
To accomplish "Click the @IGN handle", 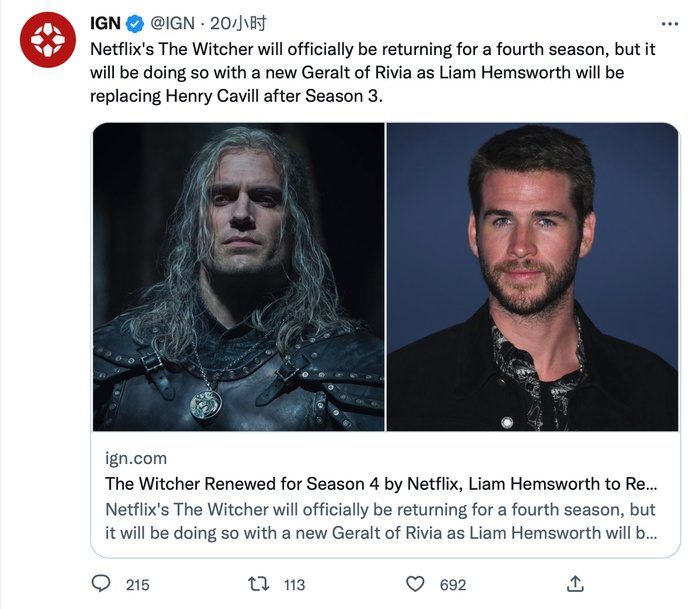I will (x=172, y=24).
